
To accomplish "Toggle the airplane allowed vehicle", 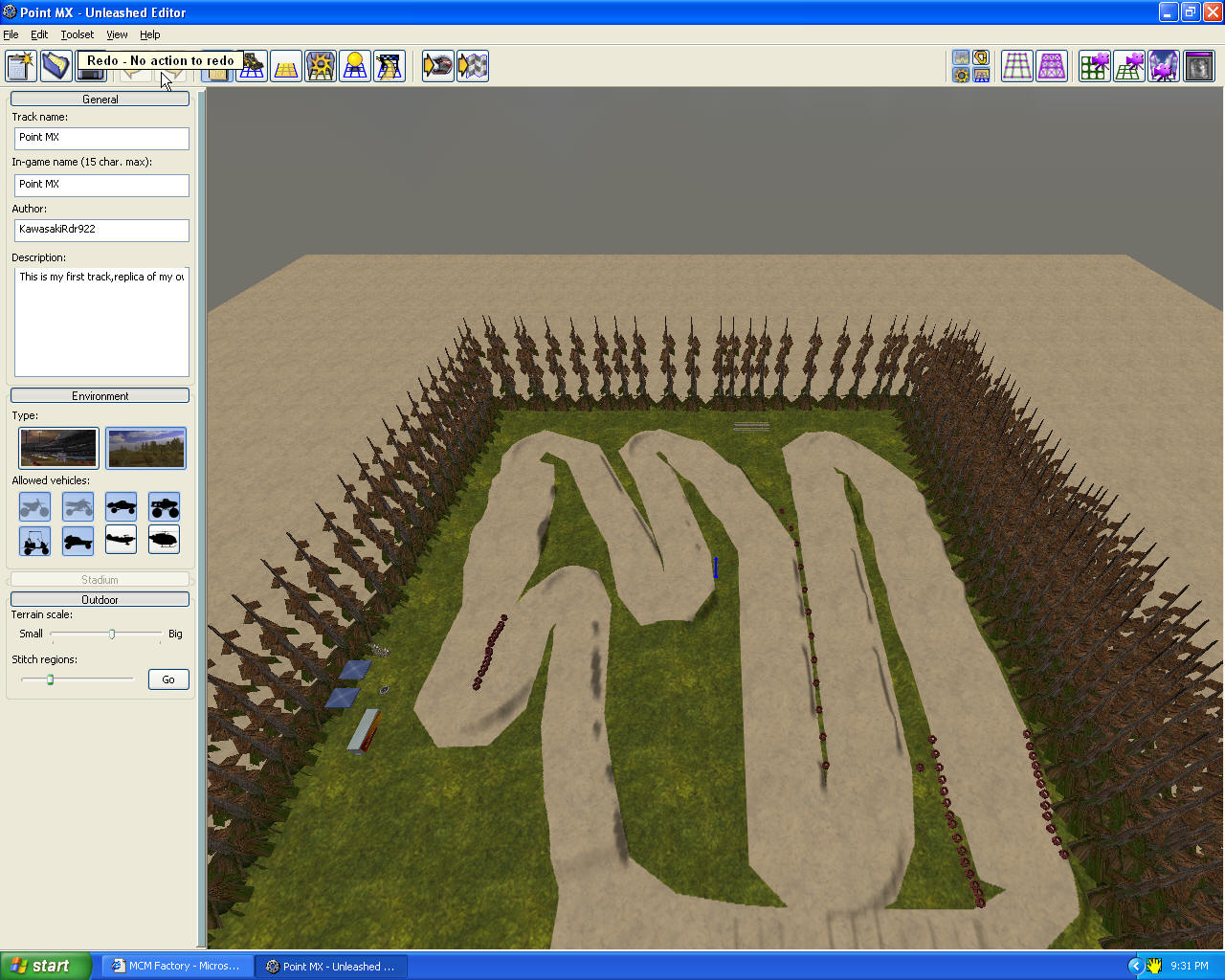I will tap(122, 540).
